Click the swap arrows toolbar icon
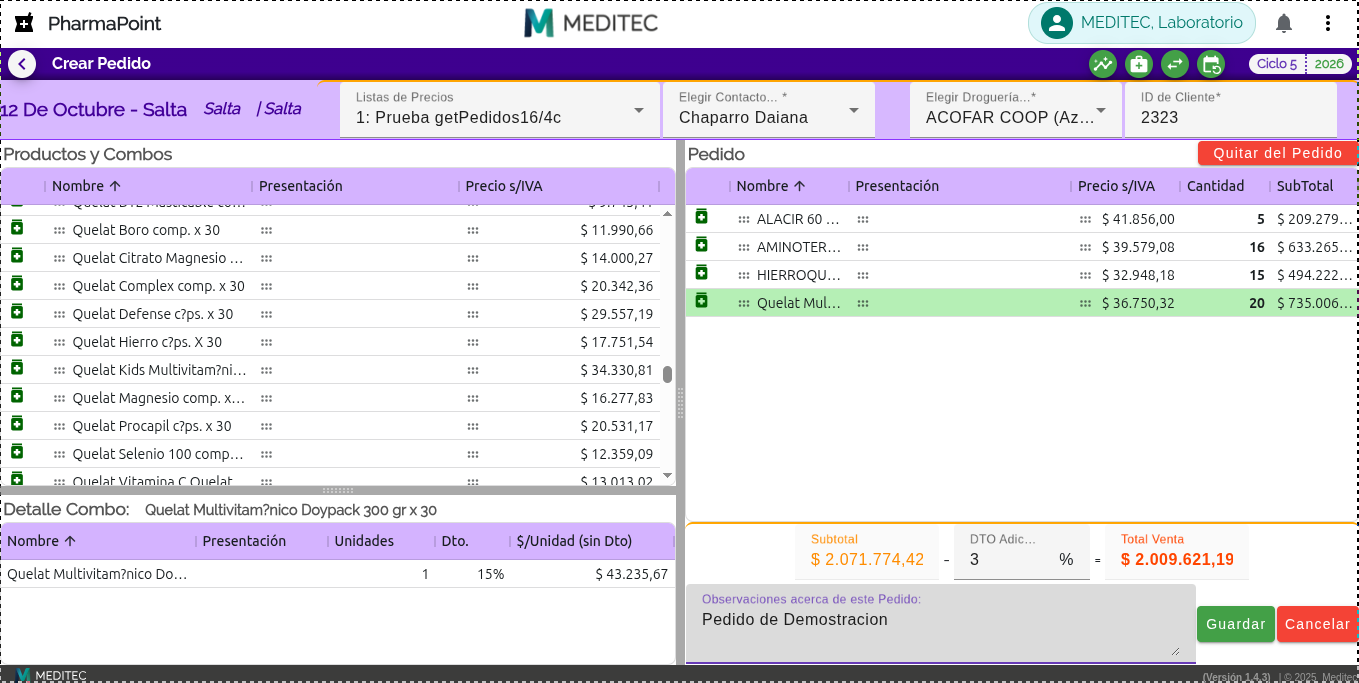1359x683 pixels. [x=1174, y=64]
